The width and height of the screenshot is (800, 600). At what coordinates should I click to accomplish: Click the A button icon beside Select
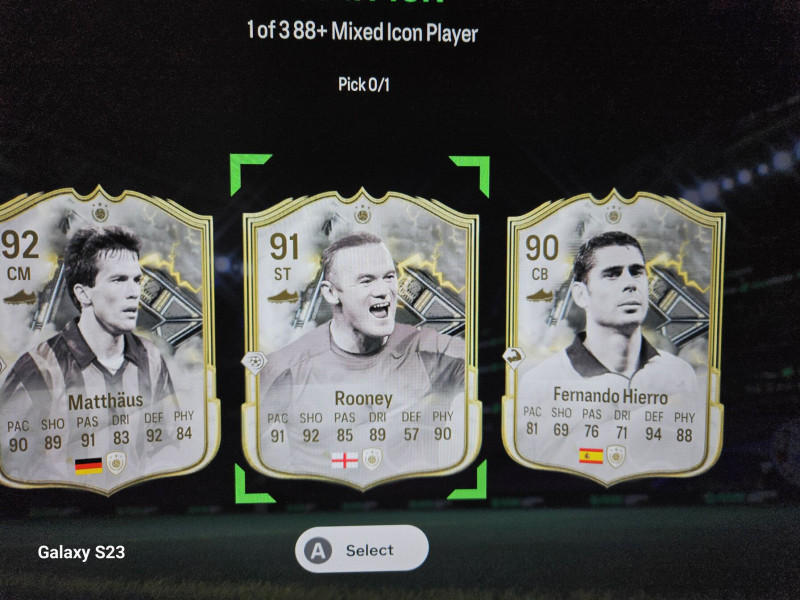pyautogui.click(x=318, y=551)
